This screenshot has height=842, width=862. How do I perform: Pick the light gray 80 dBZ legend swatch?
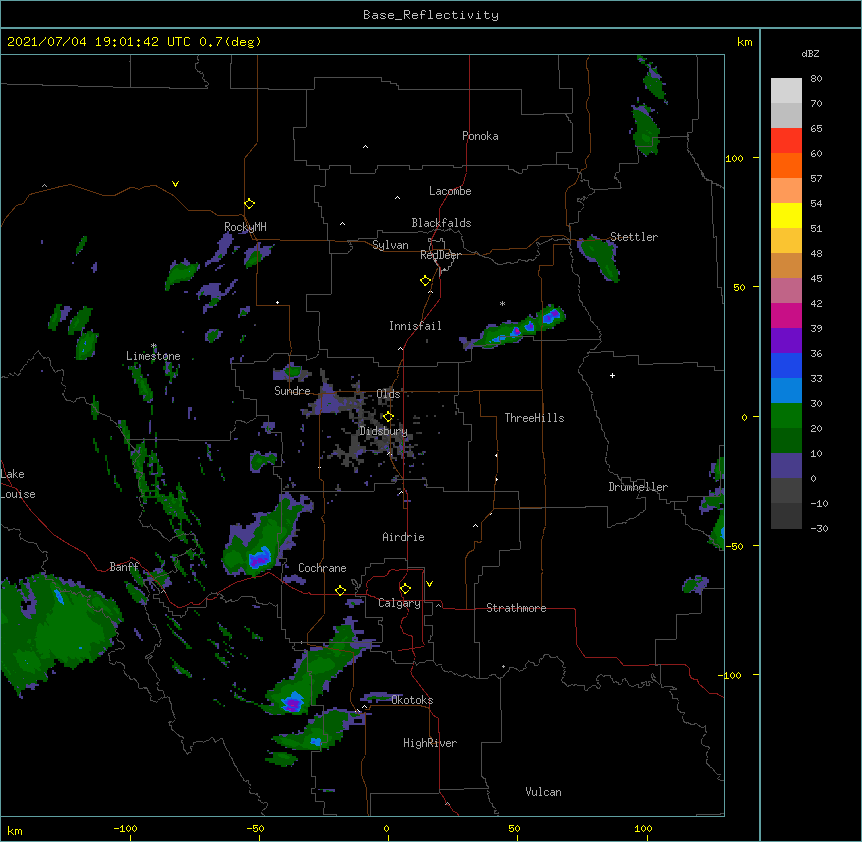click(x=786, y=90)
